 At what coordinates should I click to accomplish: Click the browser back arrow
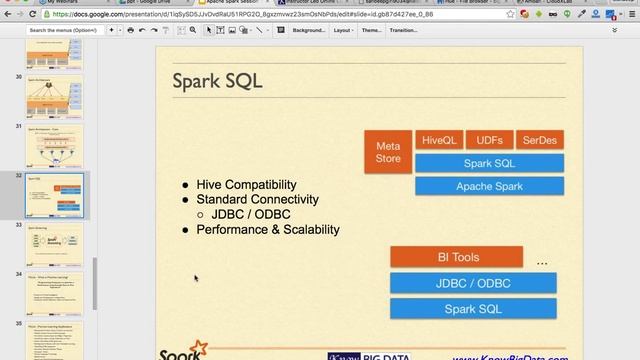coord(8,14)
